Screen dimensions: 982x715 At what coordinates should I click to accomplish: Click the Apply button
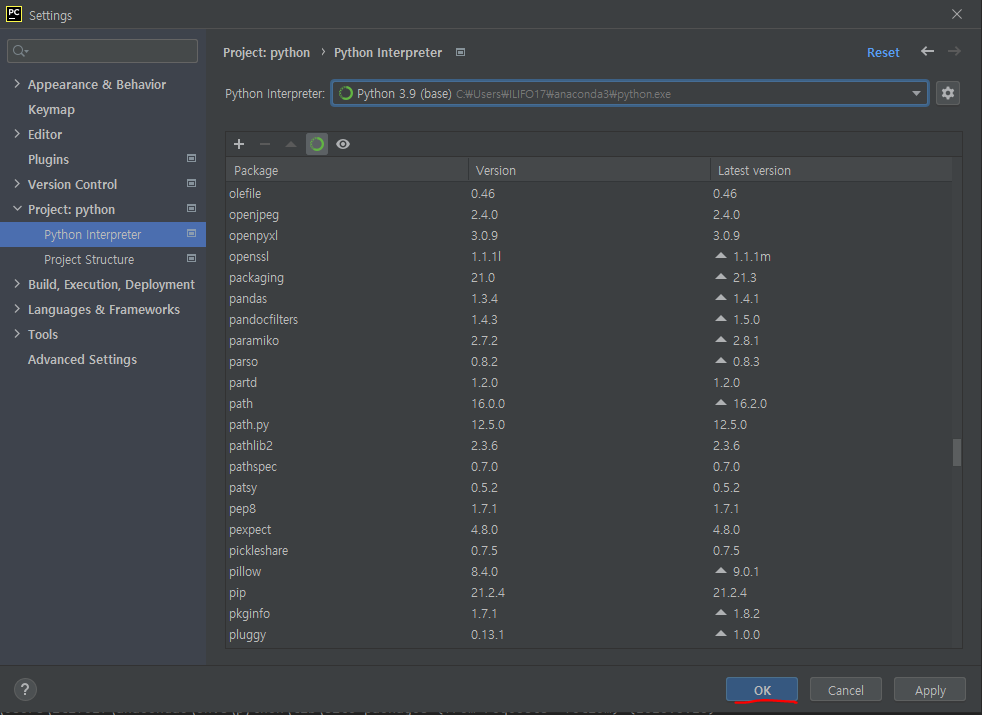pos(929,690)
